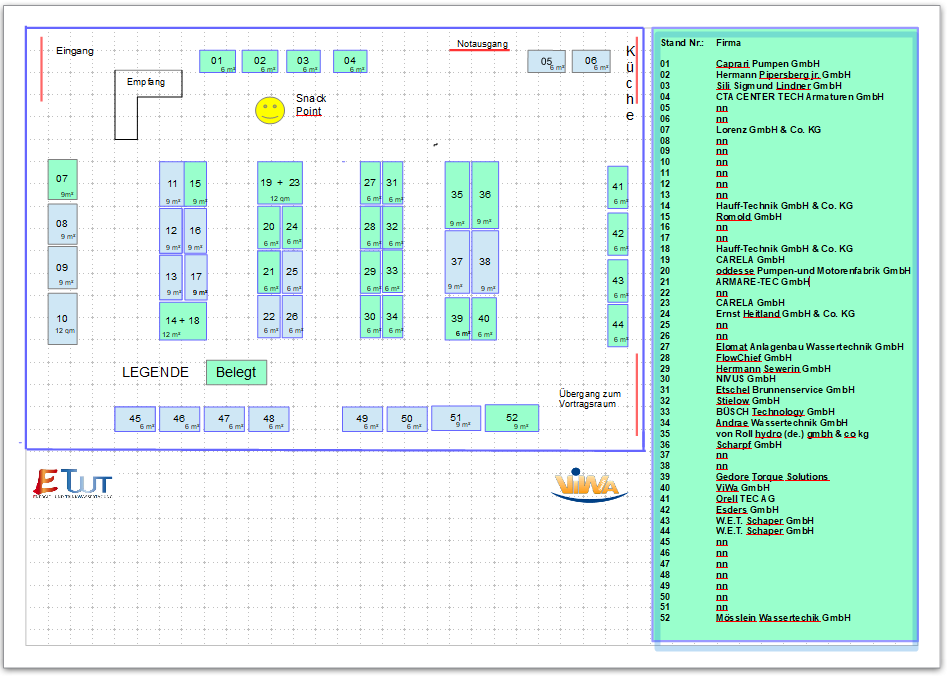Click the yellow Snack Point smiley icon

click(270, 111)
